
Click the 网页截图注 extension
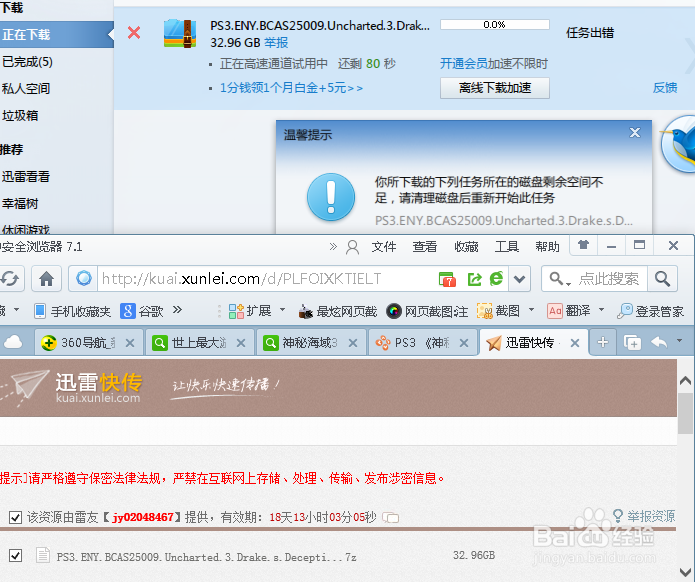click(427, 312)
